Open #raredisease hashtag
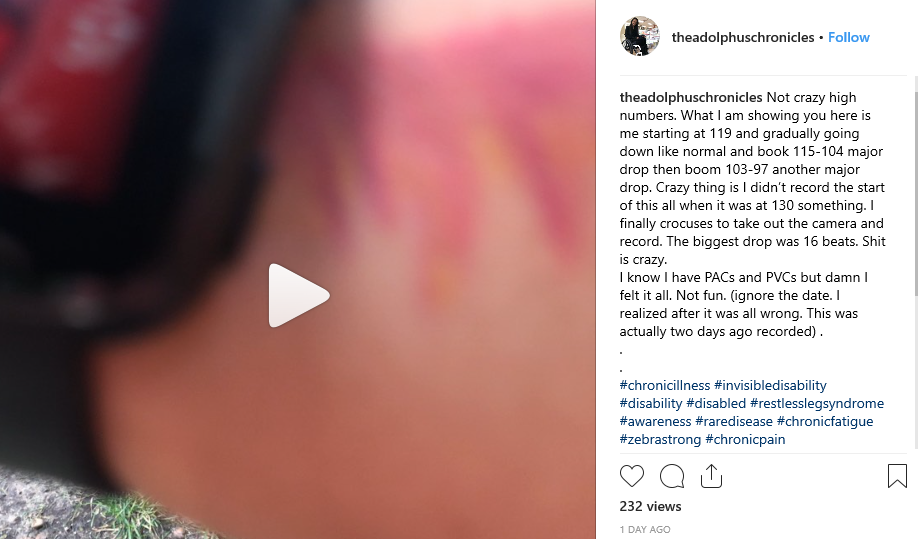Image resolution: width=918 pixels, height=539 pixels. coord(734,421)
